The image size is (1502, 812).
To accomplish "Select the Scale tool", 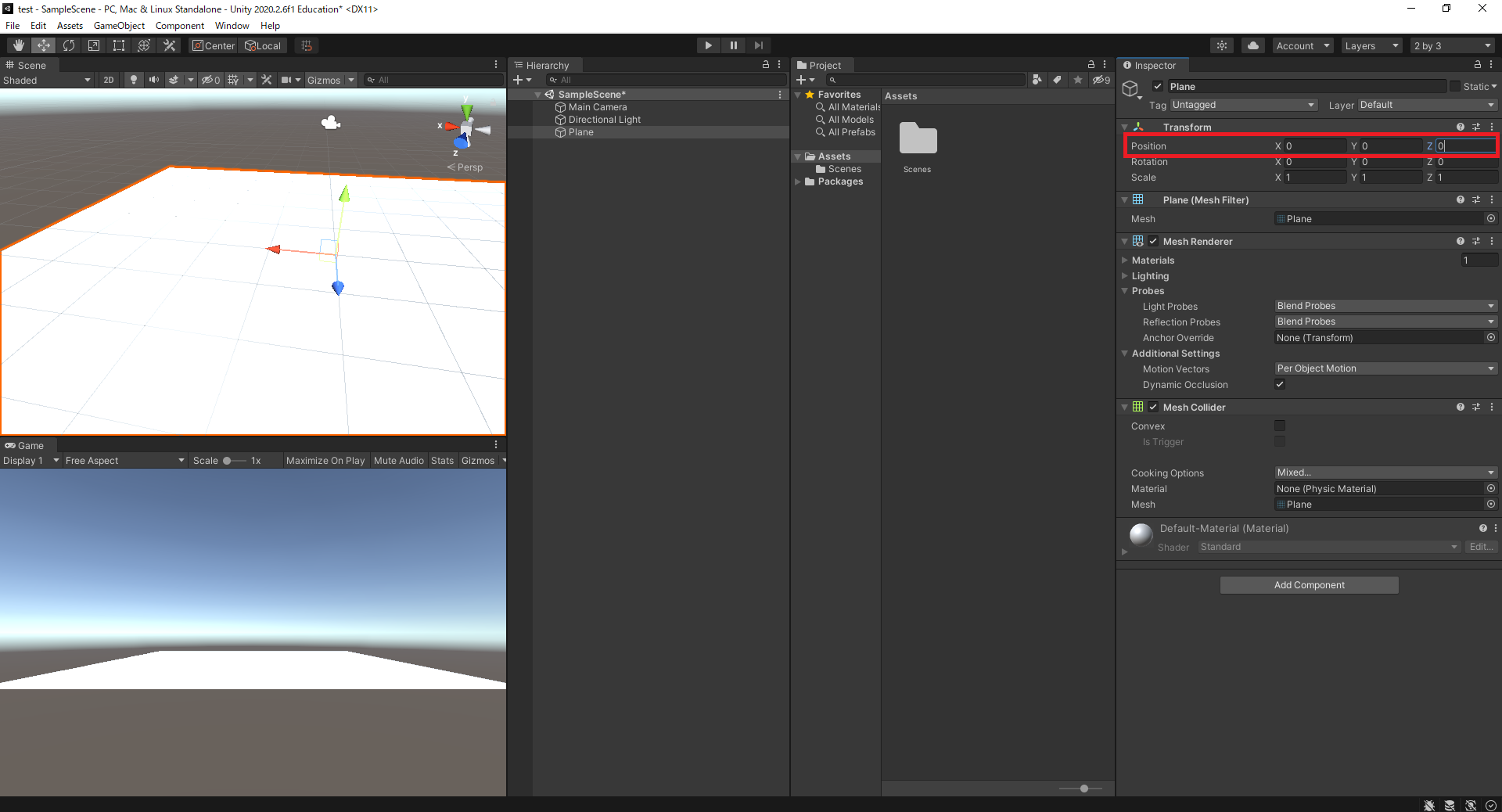I will pyautogui.click(x=93, y=45).
